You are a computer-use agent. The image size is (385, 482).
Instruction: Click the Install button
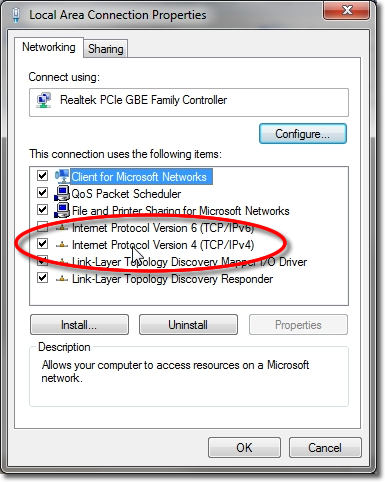pyautogui.click(x=79, y=325)
